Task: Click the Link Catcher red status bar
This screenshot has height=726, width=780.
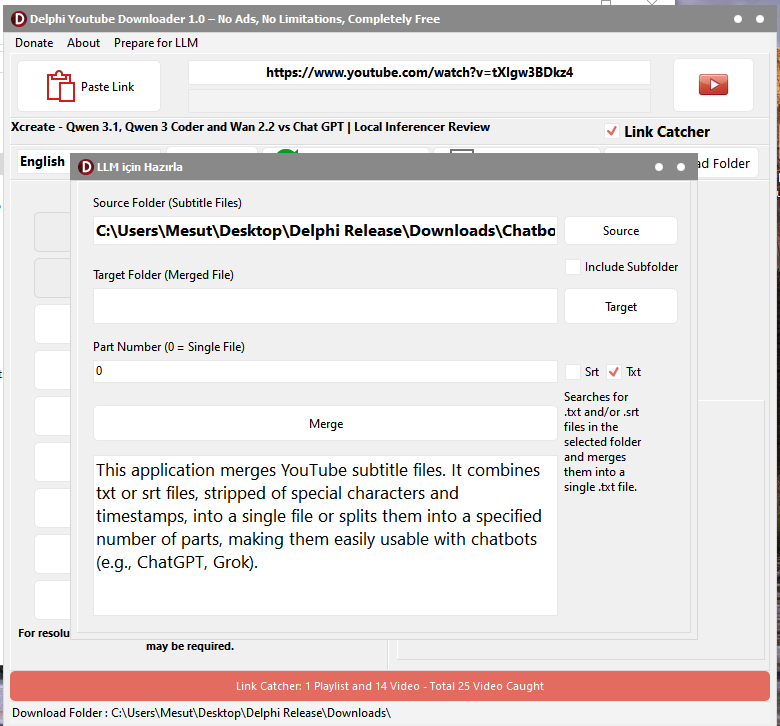Action: point(390,686)
